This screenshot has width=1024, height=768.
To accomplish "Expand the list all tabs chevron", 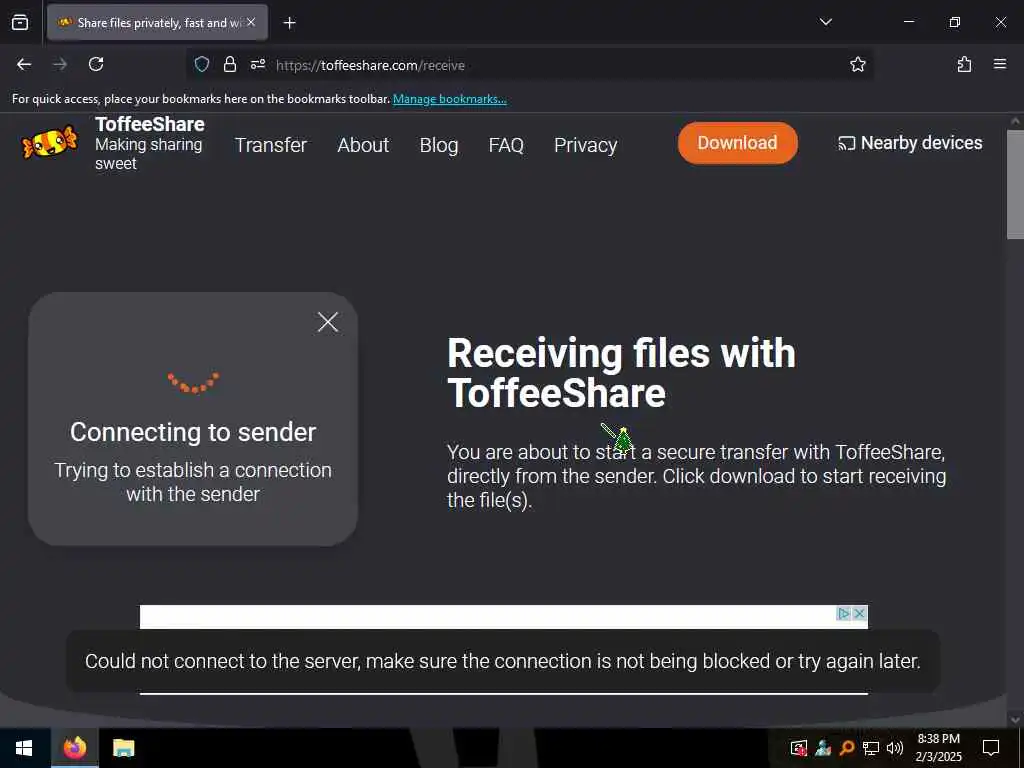I will point(825,22).
